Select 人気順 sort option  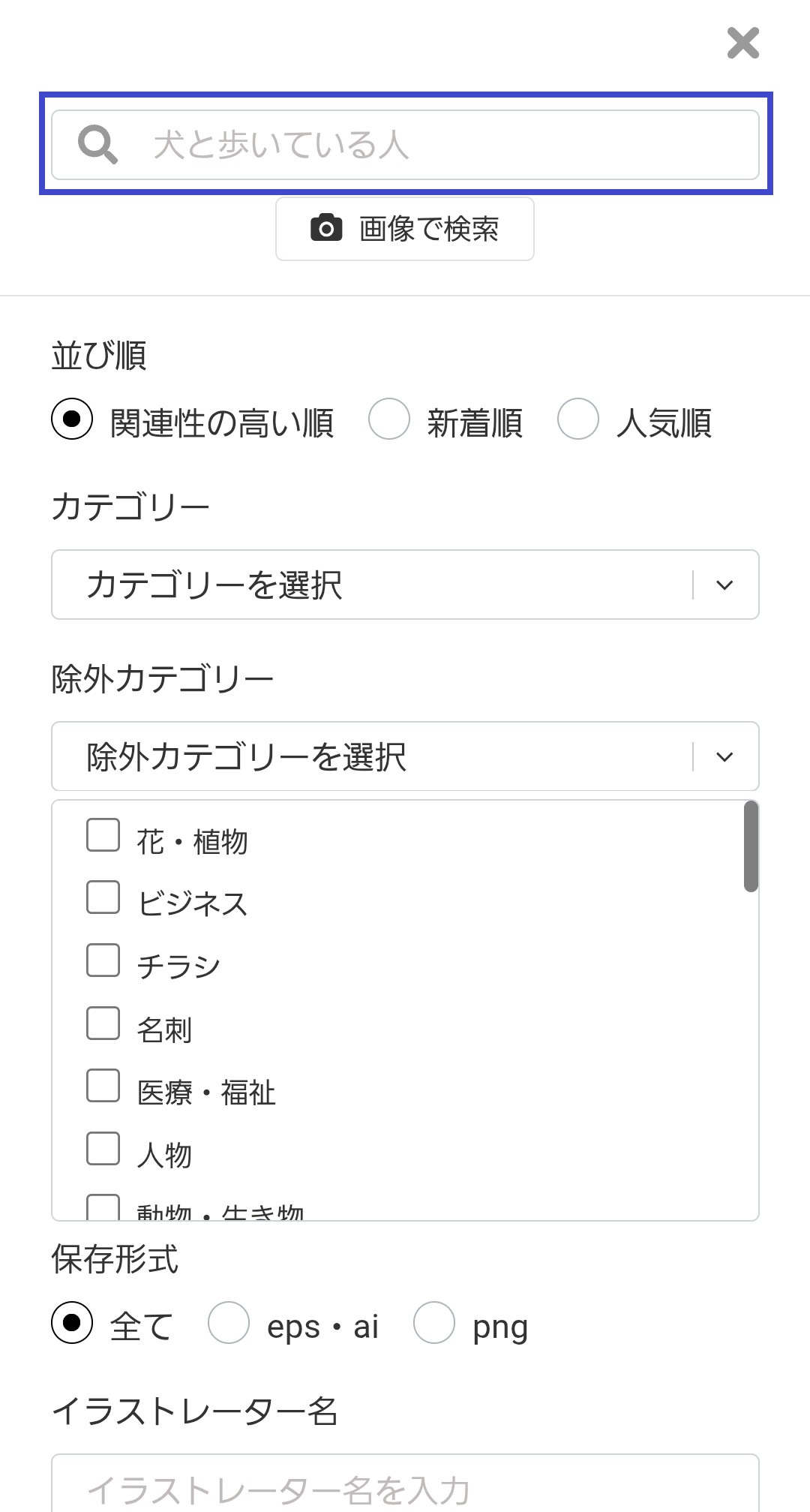[x=578, y=419]
